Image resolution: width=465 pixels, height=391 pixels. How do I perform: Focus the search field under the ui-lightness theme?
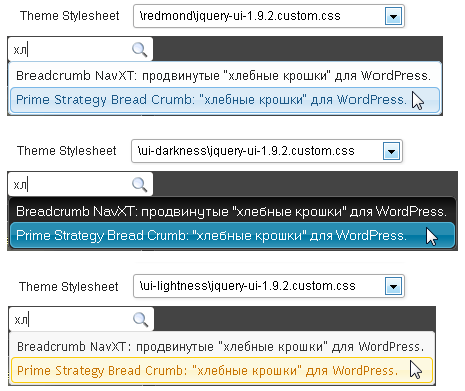pos(81,319)
